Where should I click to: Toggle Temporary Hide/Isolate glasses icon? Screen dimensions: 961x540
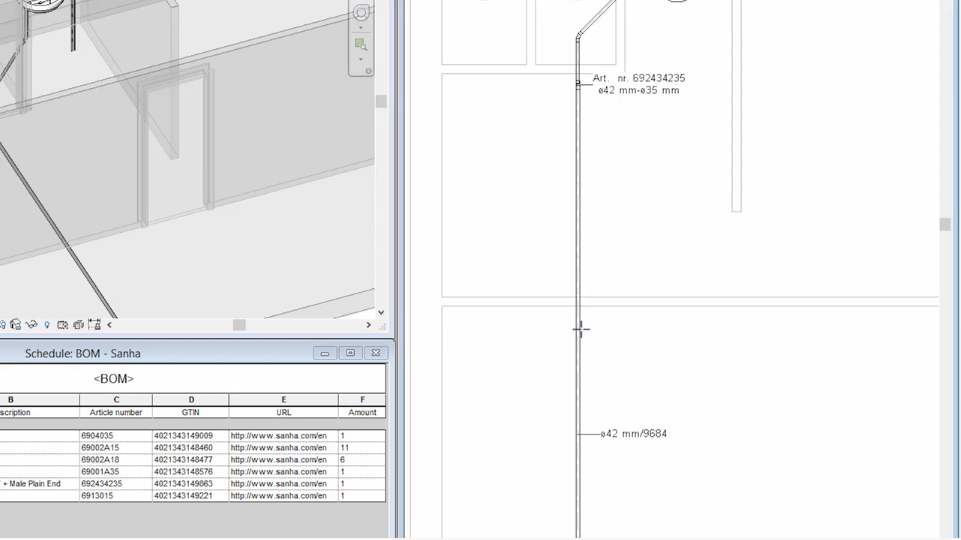(x=32, y=325)
